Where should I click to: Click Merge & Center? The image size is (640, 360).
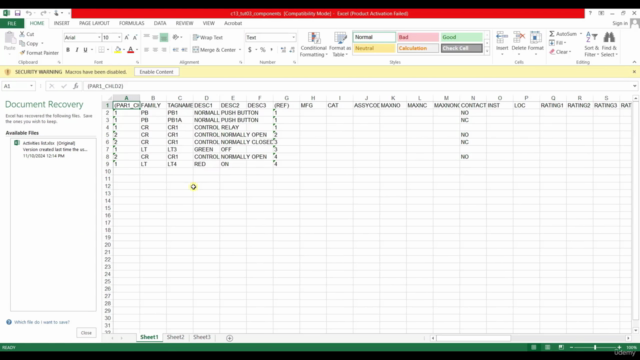[x=214, y=50]
